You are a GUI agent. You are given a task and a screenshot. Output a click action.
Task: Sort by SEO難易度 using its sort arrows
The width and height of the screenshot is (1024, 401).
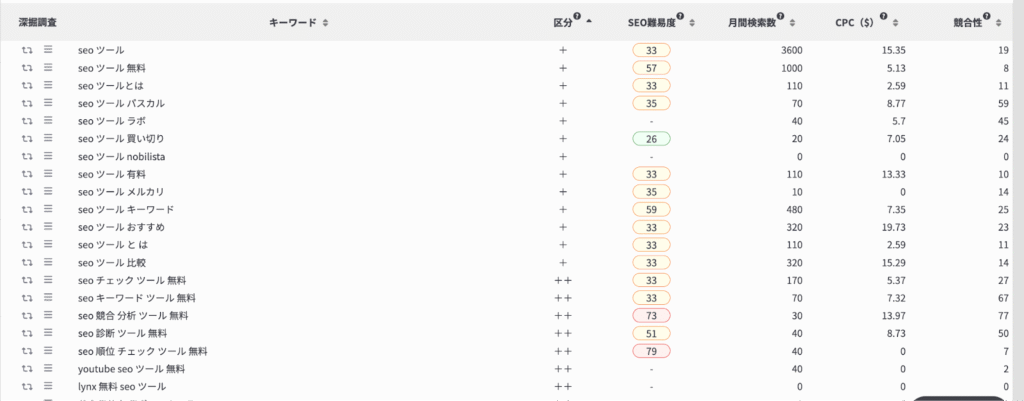(x=692, y=23)
